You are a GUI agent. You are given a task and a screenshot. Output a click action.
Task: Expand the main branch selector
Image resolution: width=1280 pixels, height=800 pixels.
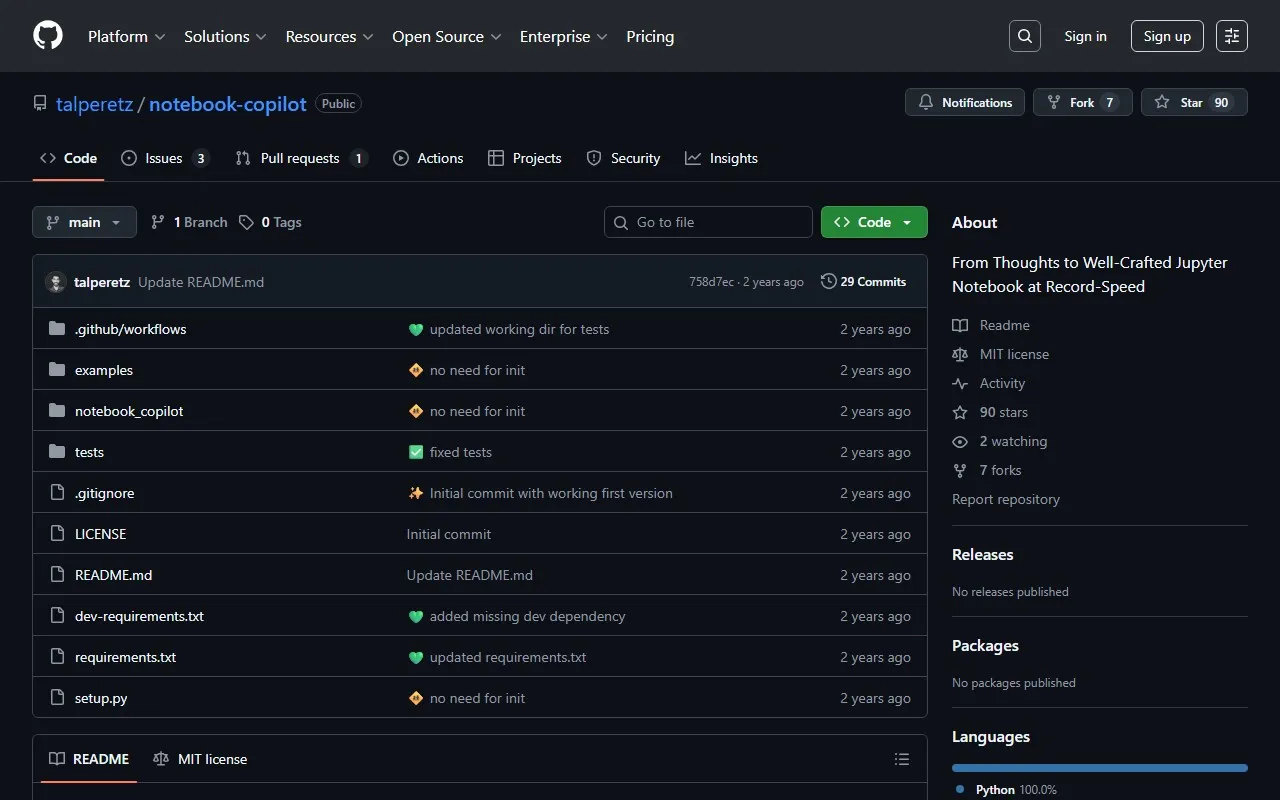pos(84,222)
